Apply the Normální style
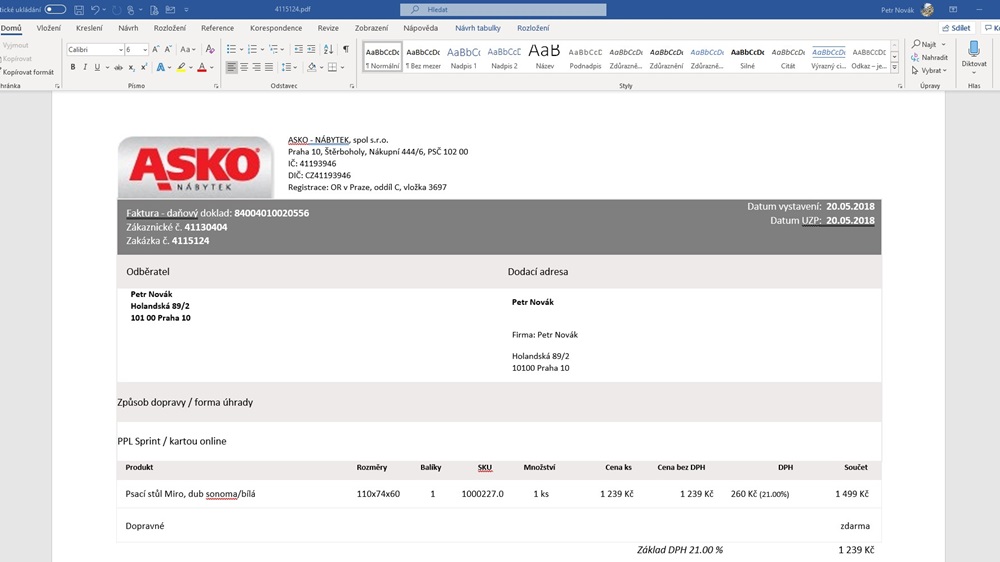 point(383,57)
